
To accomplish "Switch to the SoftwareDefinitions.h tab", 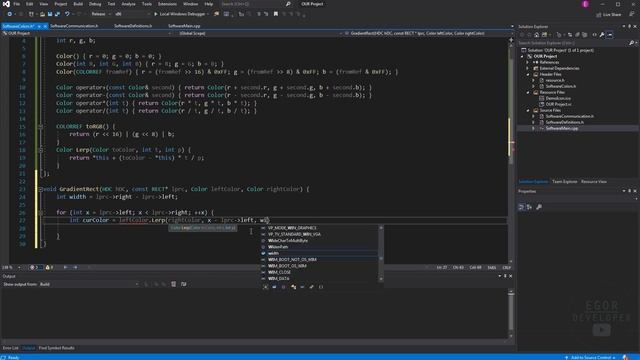I will tap(133, 26).
